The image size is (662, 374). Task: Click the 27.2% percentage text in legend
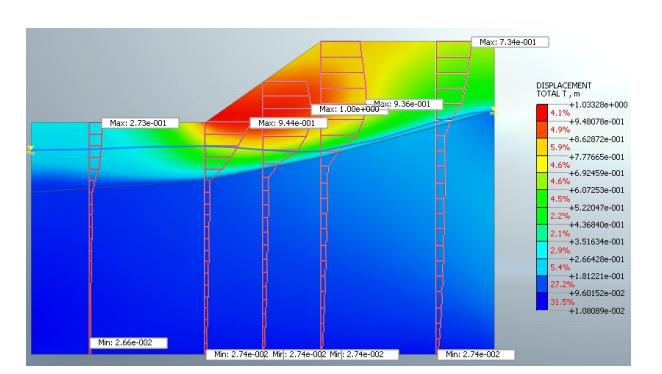(x=562, y=285)
